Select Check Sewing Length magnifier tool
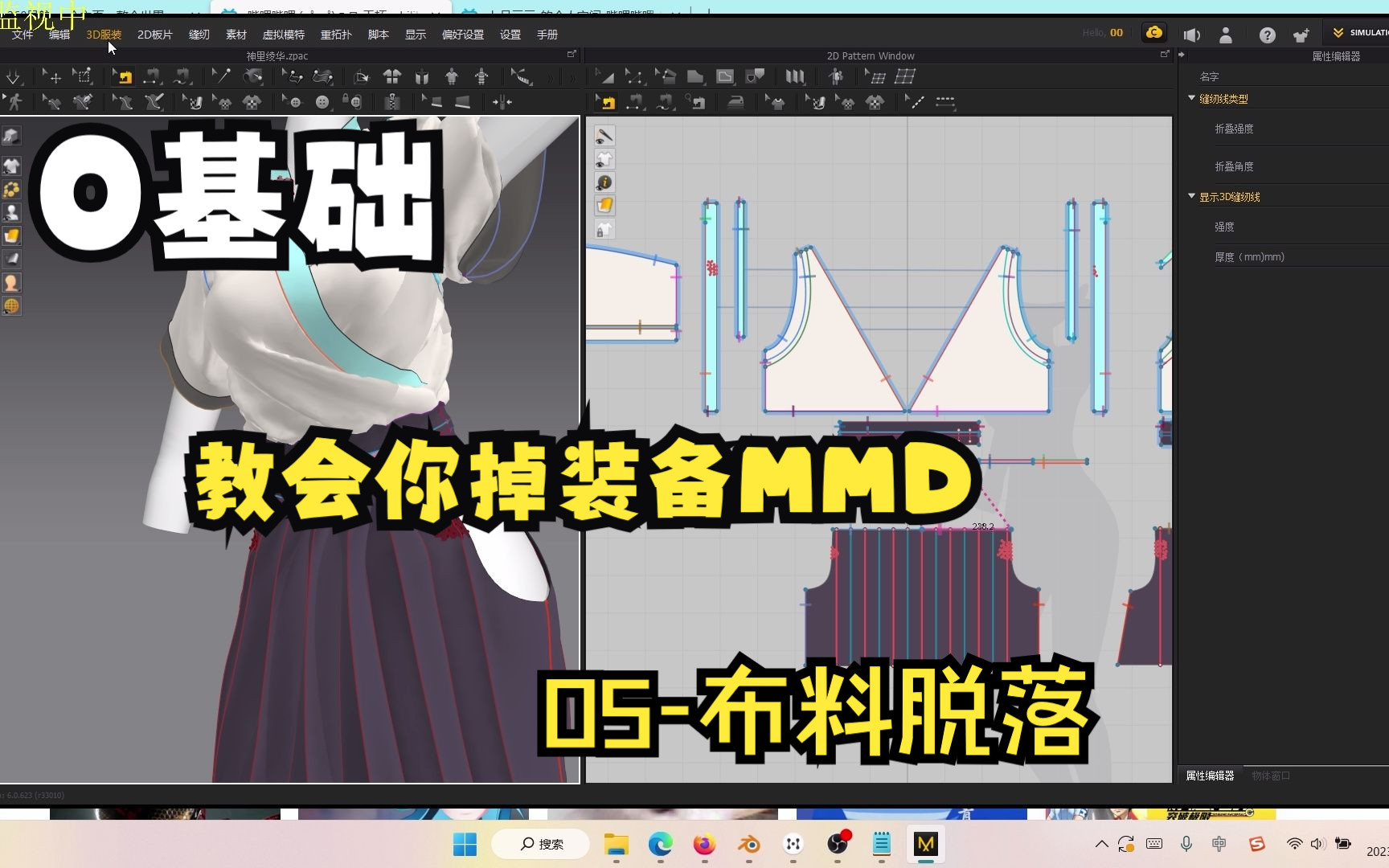 click(696, 102)
